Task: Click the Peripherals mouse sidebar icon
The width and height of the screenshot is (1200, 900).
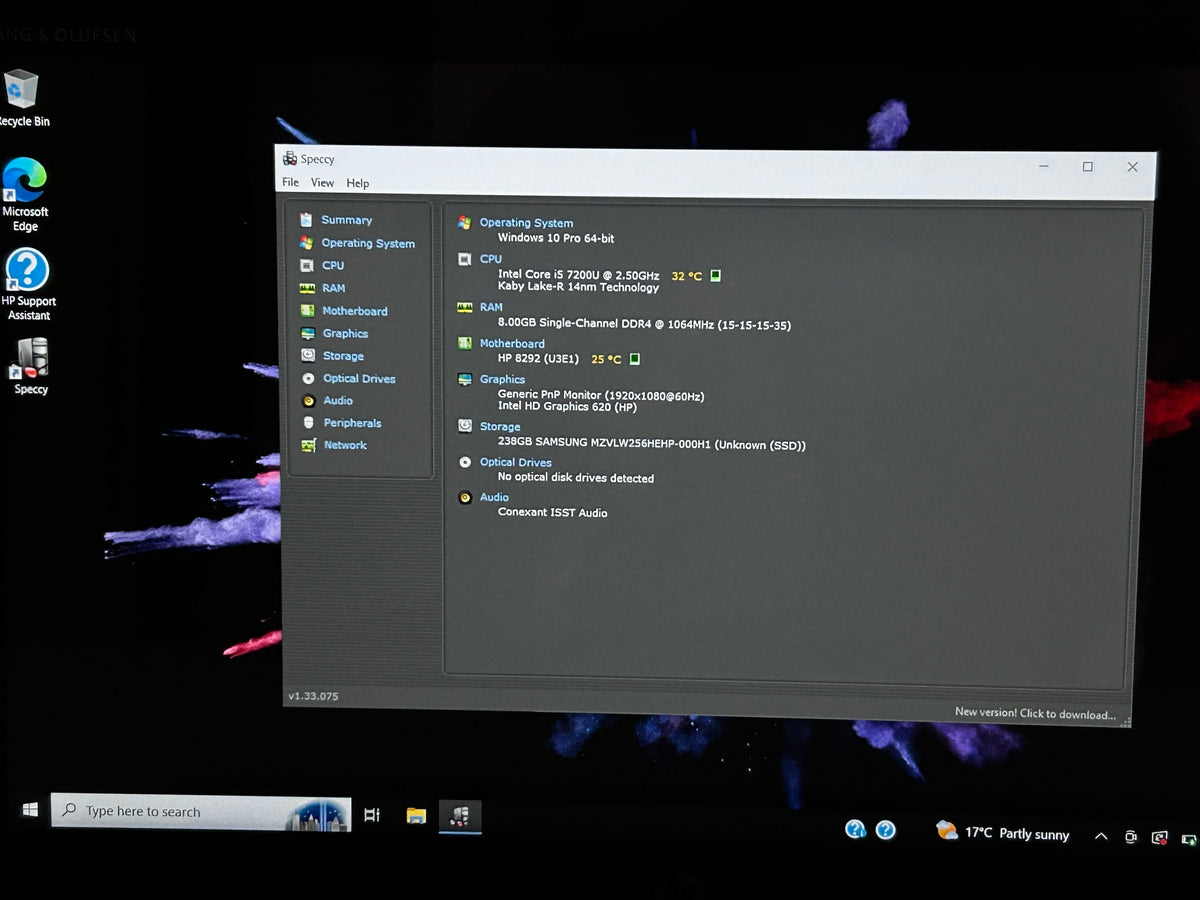Action: pyautogui.click(x=308, y=423)
